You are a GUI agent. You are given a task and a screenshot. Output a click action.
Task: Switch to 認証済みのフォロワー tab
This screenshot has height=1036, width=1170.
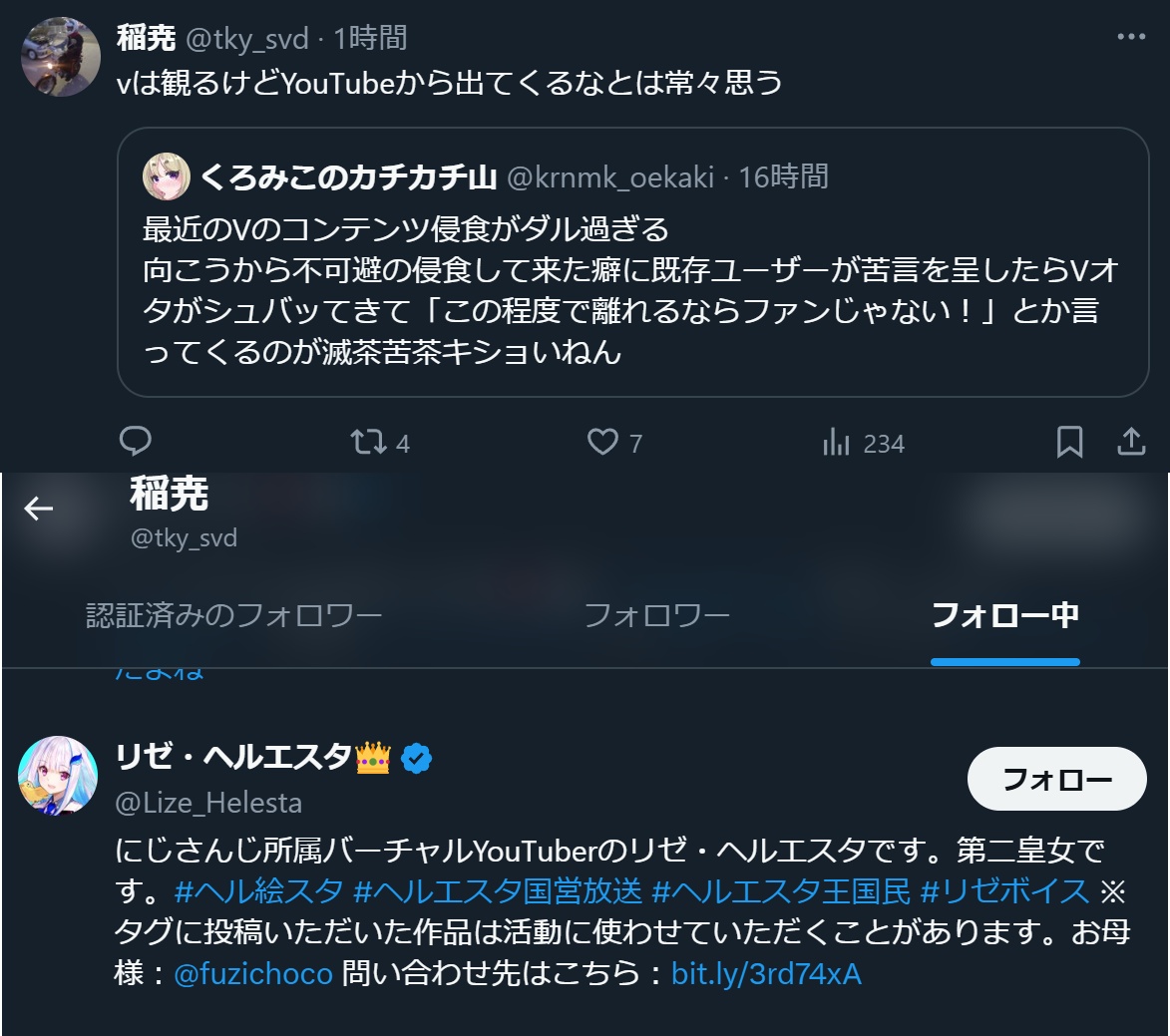pos(233,615)
